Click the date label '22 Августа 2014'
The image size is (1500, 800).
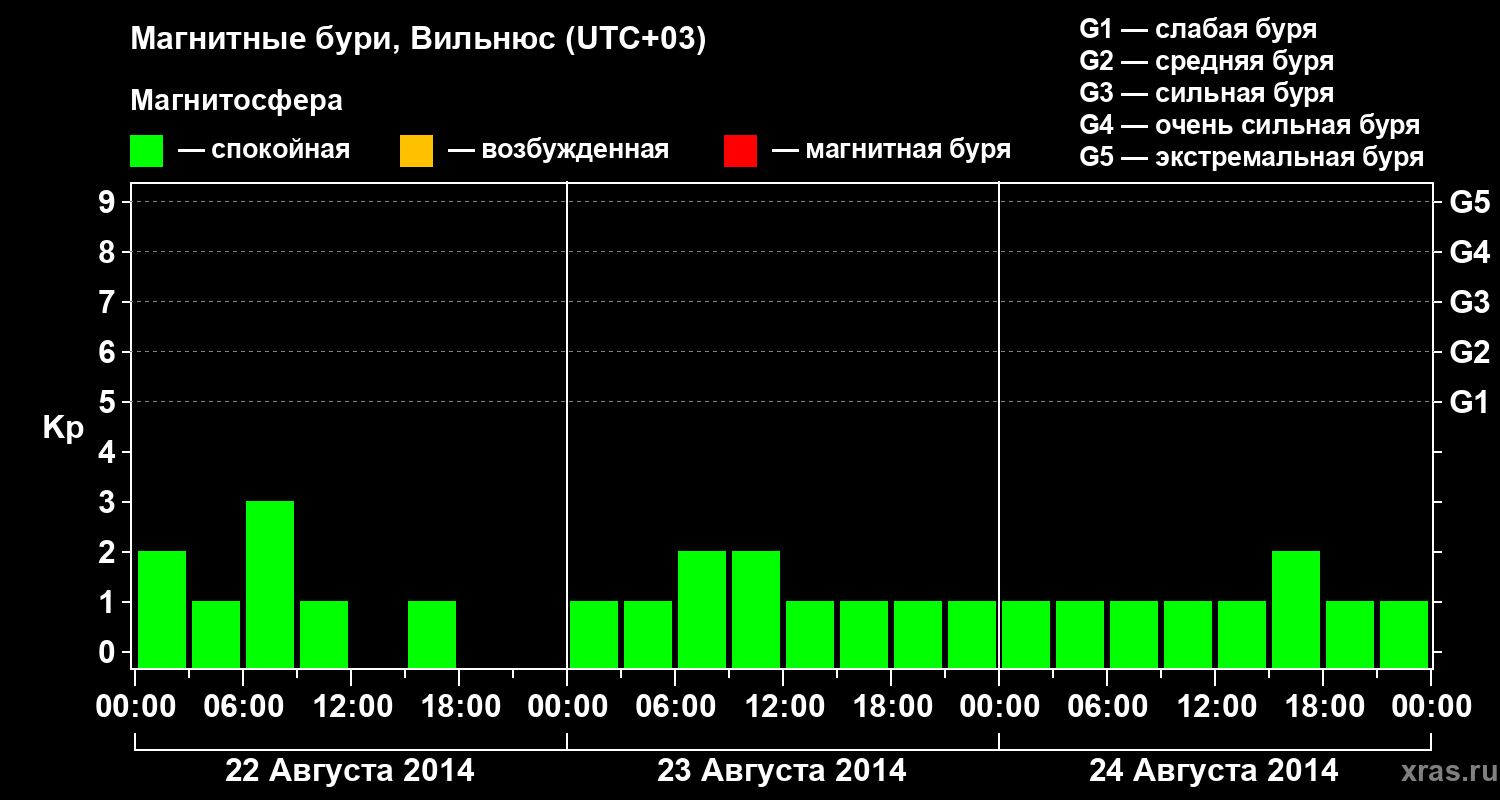point(350,771)
